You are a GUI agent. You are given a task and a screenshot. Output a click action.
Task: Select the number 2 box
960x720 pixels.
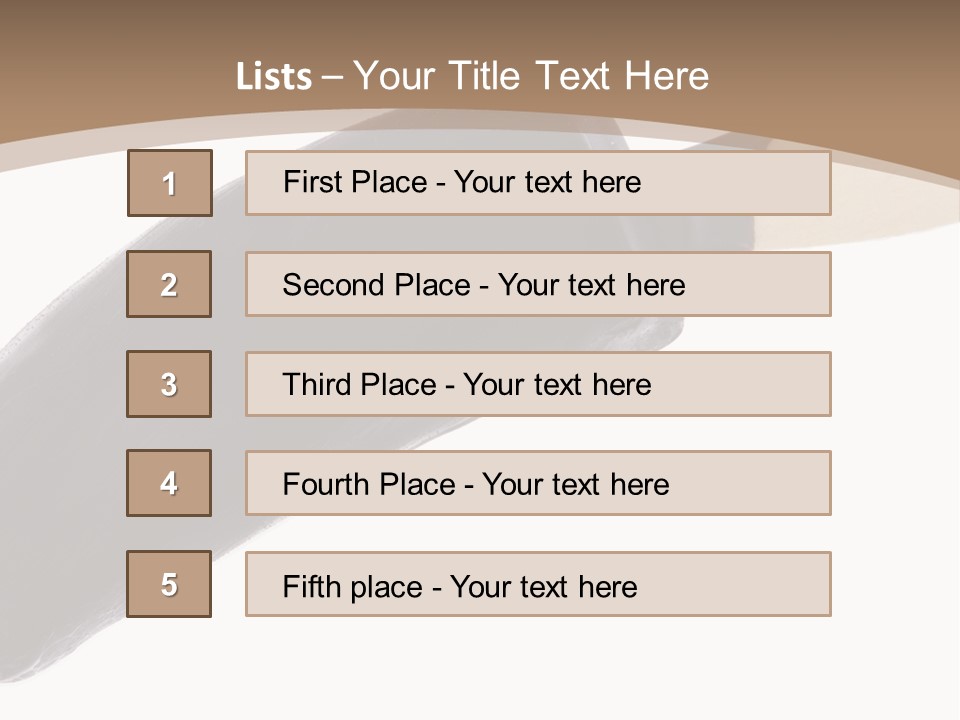[x=169, y=284]
